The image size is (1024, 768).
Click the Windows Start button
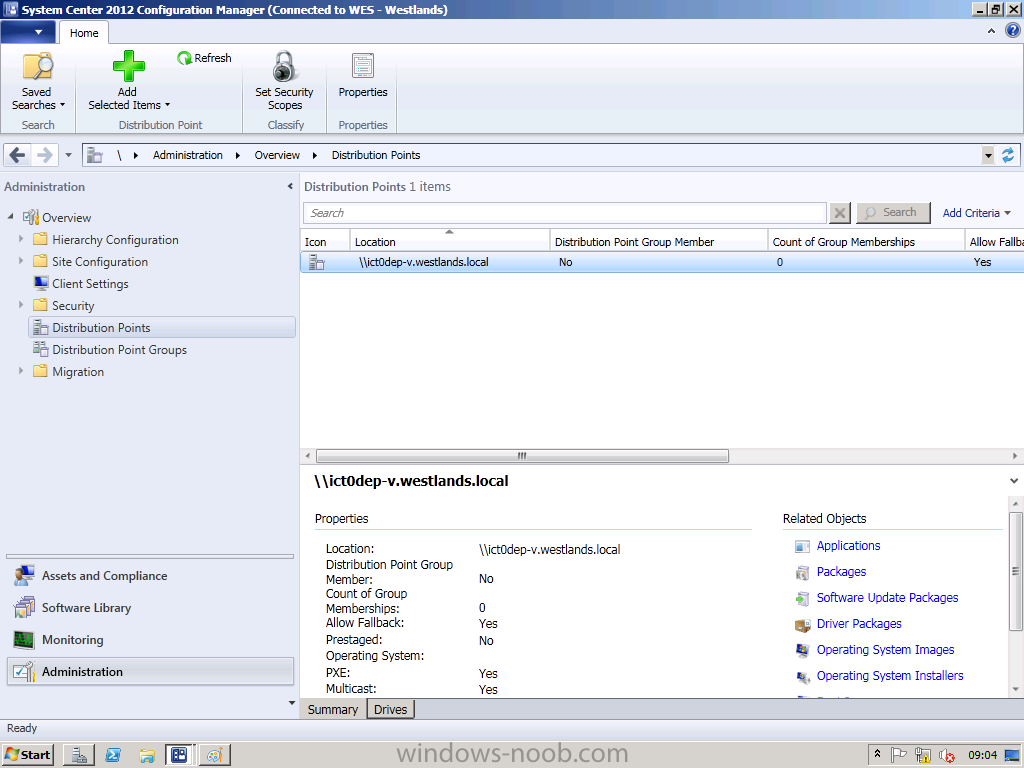pyautogui.click(x=28, y=755)
